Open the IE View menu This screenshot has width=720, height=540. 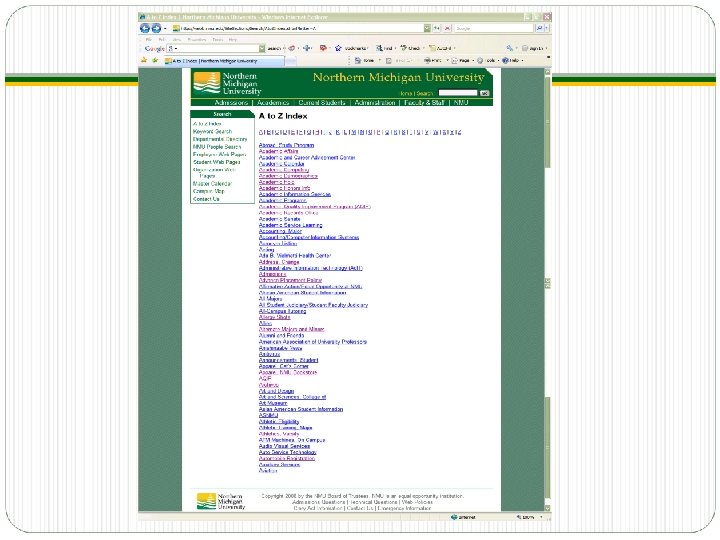176,39
